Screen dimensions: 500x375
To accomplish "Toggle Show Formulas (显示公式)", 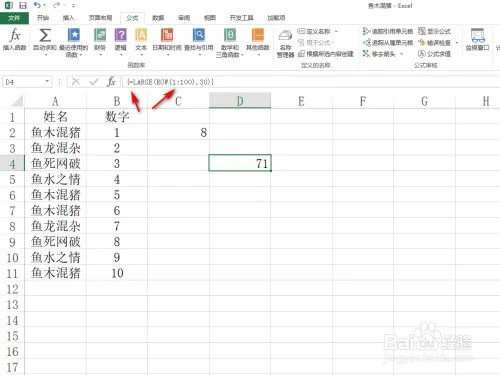I will click(434, 31).
